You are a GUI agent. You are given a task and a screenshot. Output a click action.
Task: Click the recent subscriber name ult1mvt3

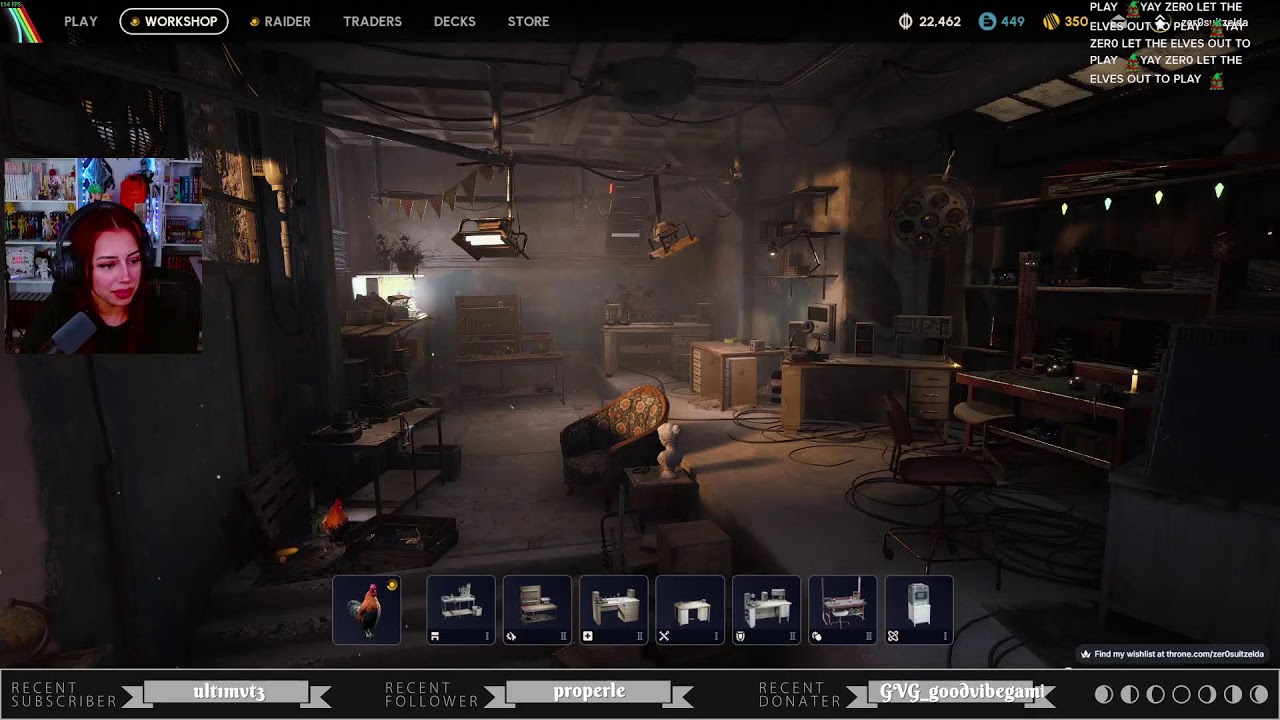229,692
